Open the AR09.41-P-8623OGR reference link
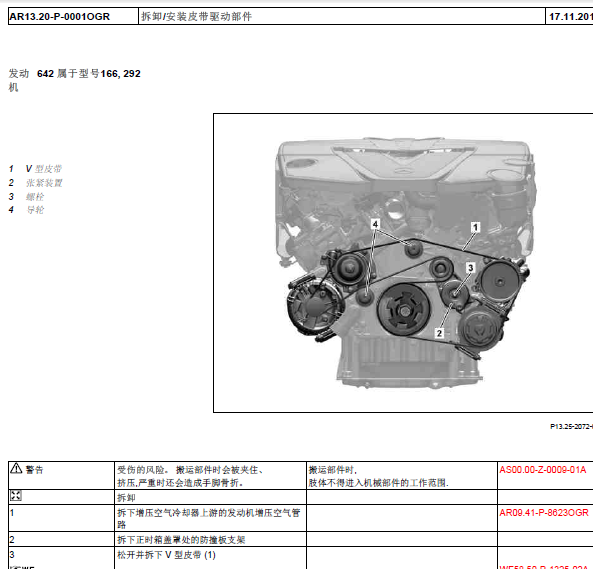 543,513
